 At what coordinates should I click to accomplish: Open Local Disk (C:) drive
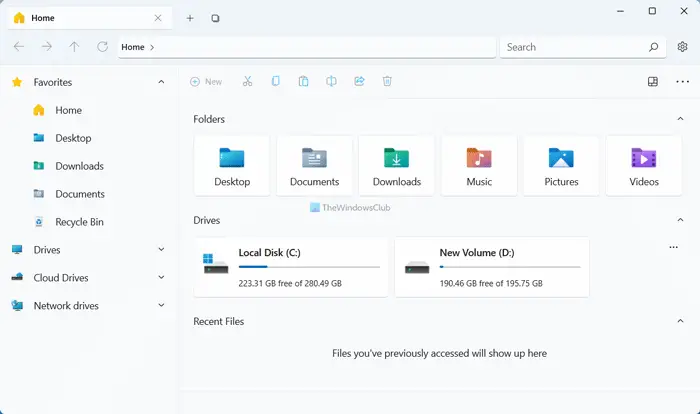(291, 267)
